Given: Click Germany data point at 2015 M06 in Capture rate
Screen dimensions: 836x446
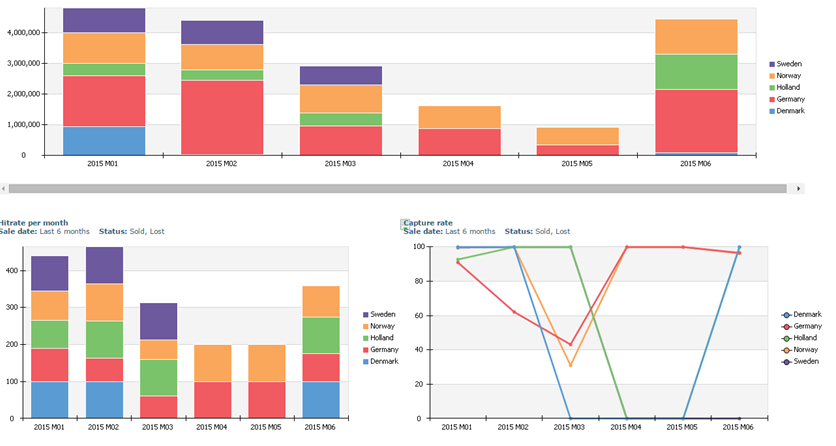Looking at the screenshot, I should click(x=739, y=253).
